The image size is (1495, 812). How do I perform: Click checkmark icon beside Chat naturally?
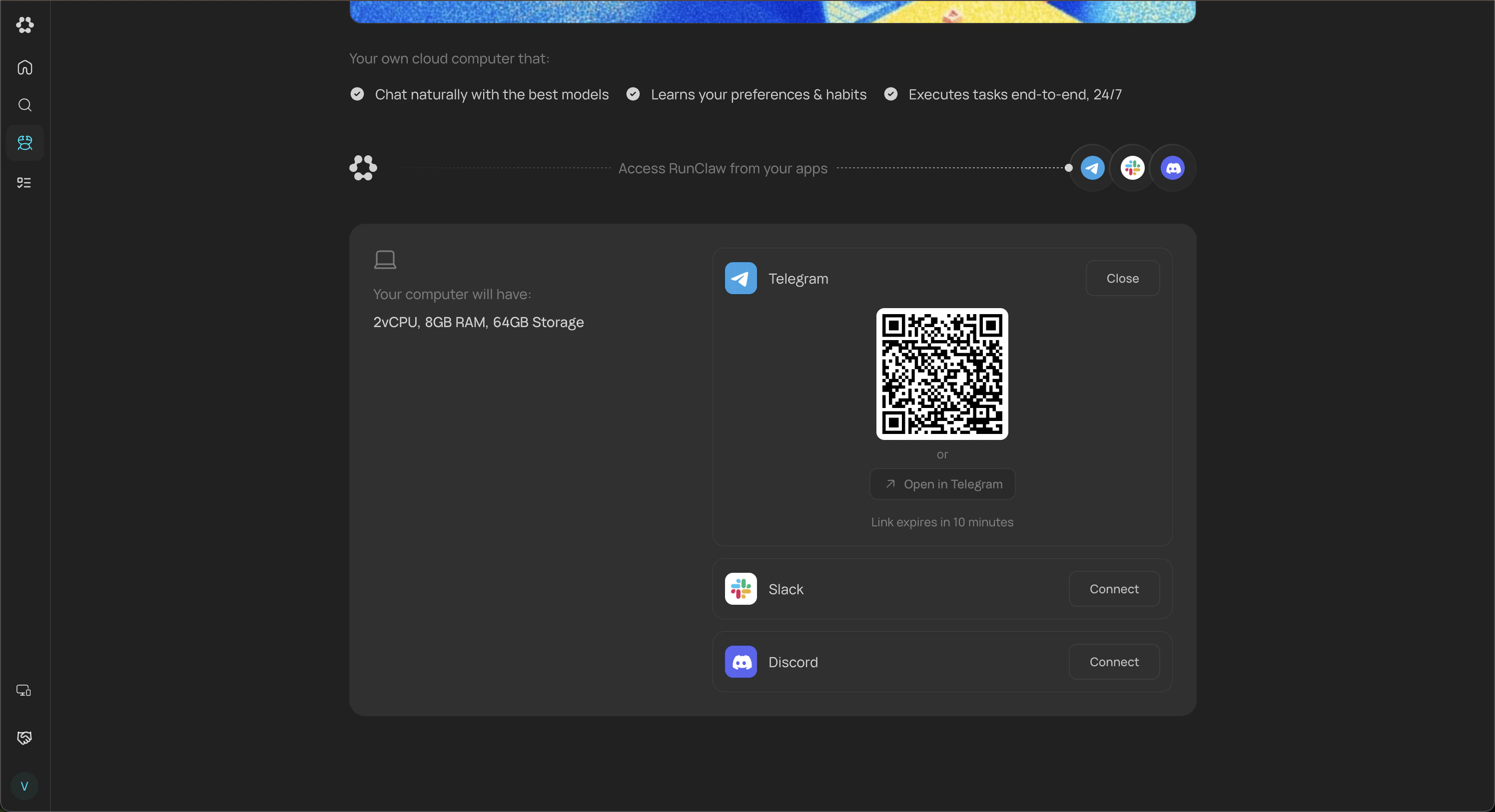click(357, 94)
